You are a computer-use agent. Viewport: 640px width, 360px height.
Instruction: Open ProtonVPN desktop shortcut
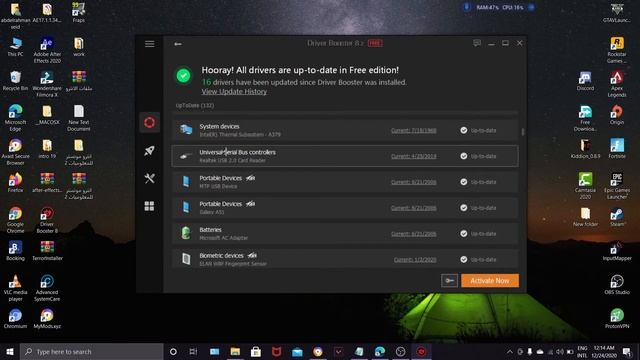click(617, 319)
